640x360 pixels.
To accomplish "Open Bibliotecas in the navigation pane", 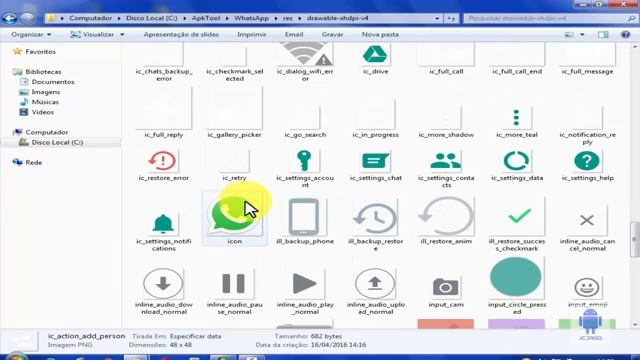I will (x=43, y=72).
